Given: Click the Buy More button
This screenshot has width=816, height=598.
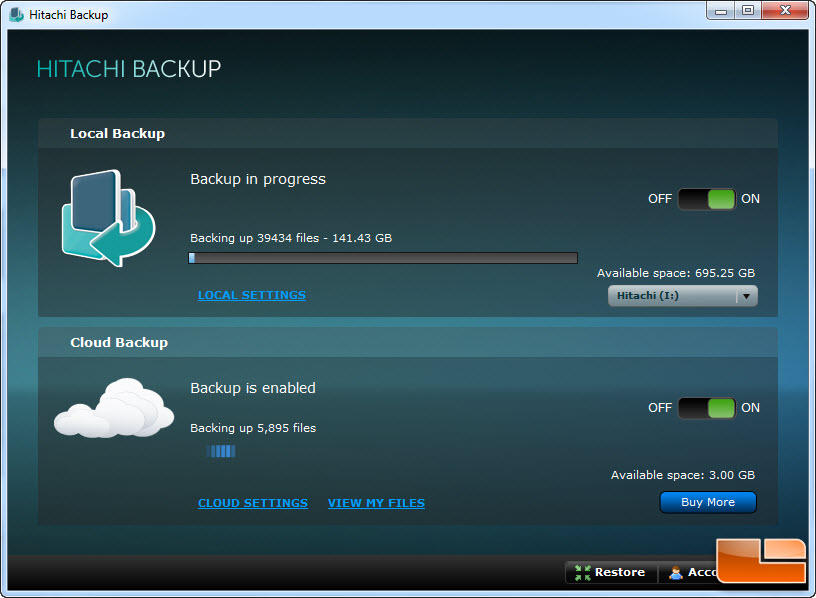Looking at the screenshot, I should point(708,502).
